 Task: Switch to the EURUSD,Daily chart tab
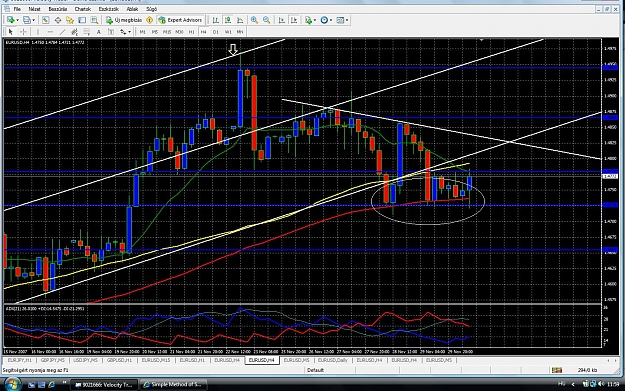point(333,360)
